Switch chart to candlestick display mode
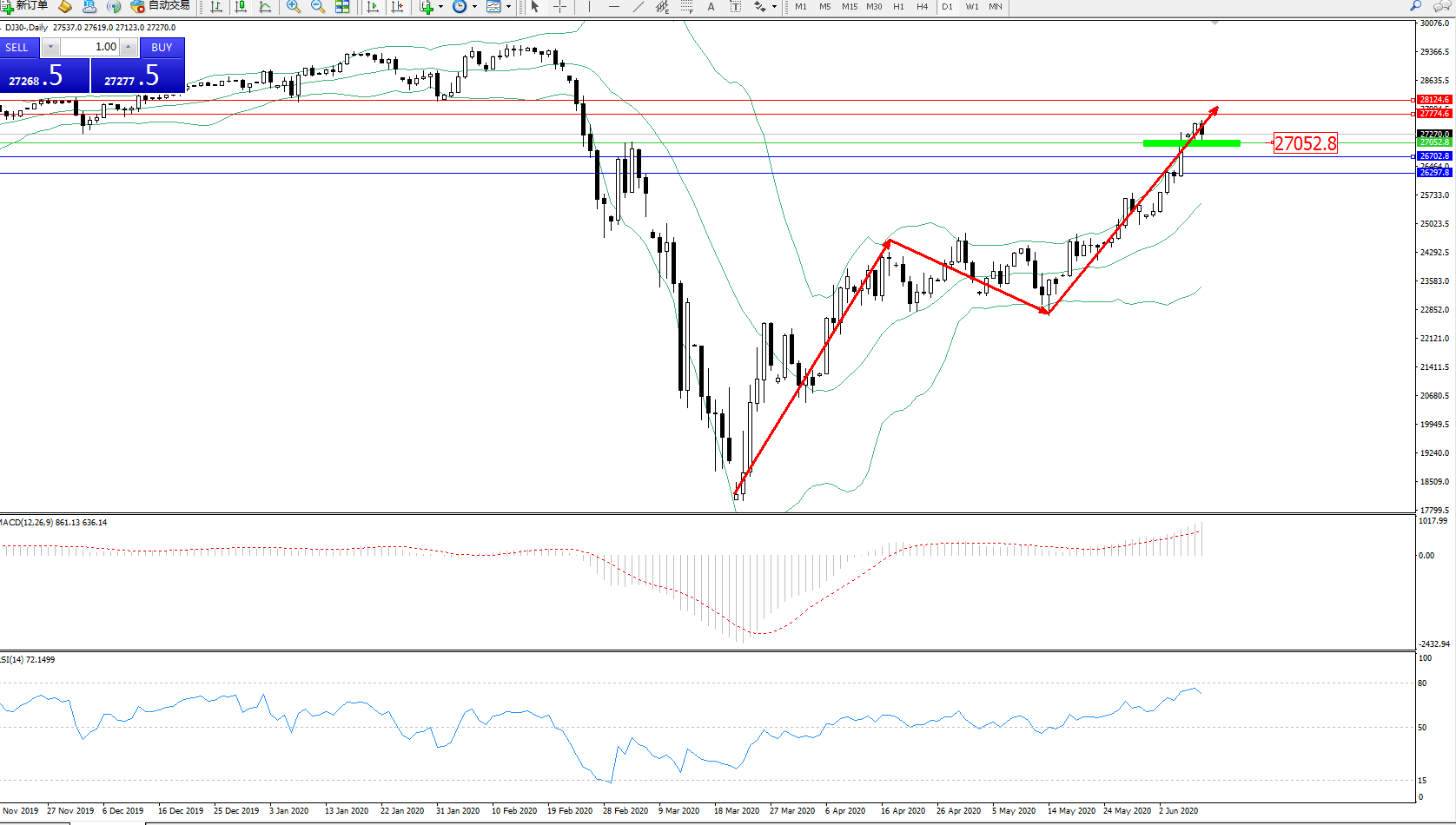 click(241, 7)
